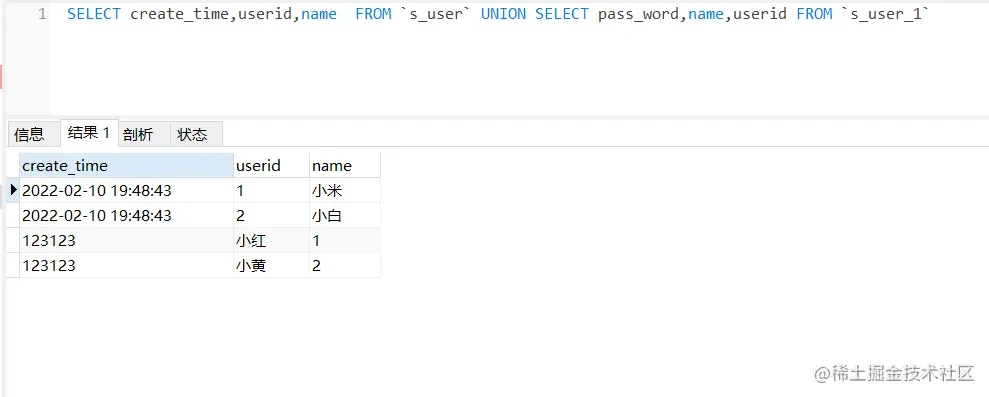Click pass_word in the SQL query

tap(638, 14)
